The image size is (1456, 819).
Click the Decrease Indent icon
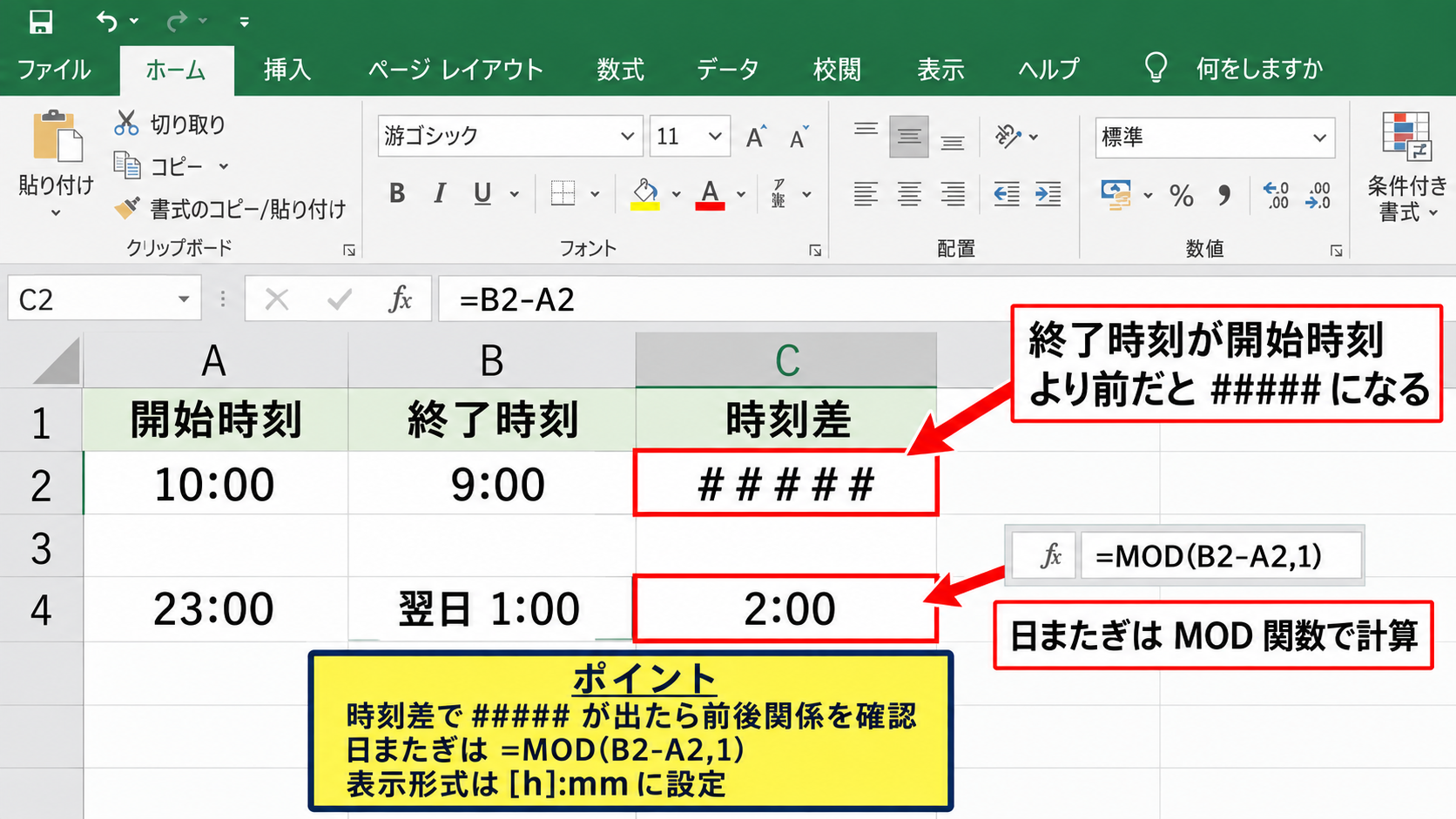point(1007,193)
